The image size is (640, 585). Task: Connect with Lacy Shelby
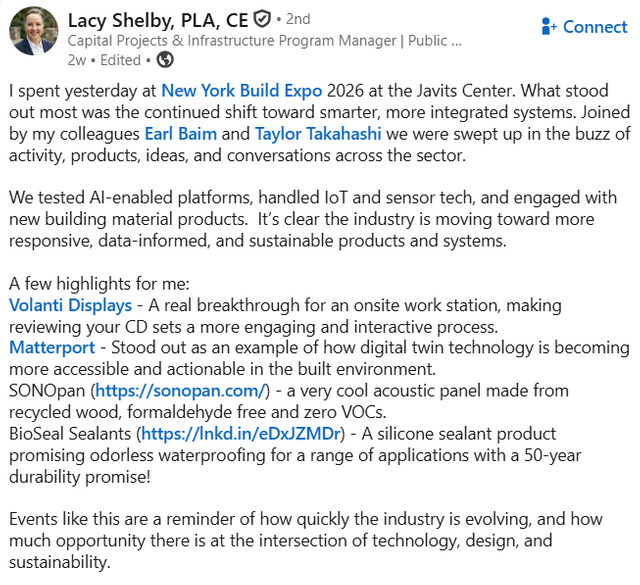(584, 27)
